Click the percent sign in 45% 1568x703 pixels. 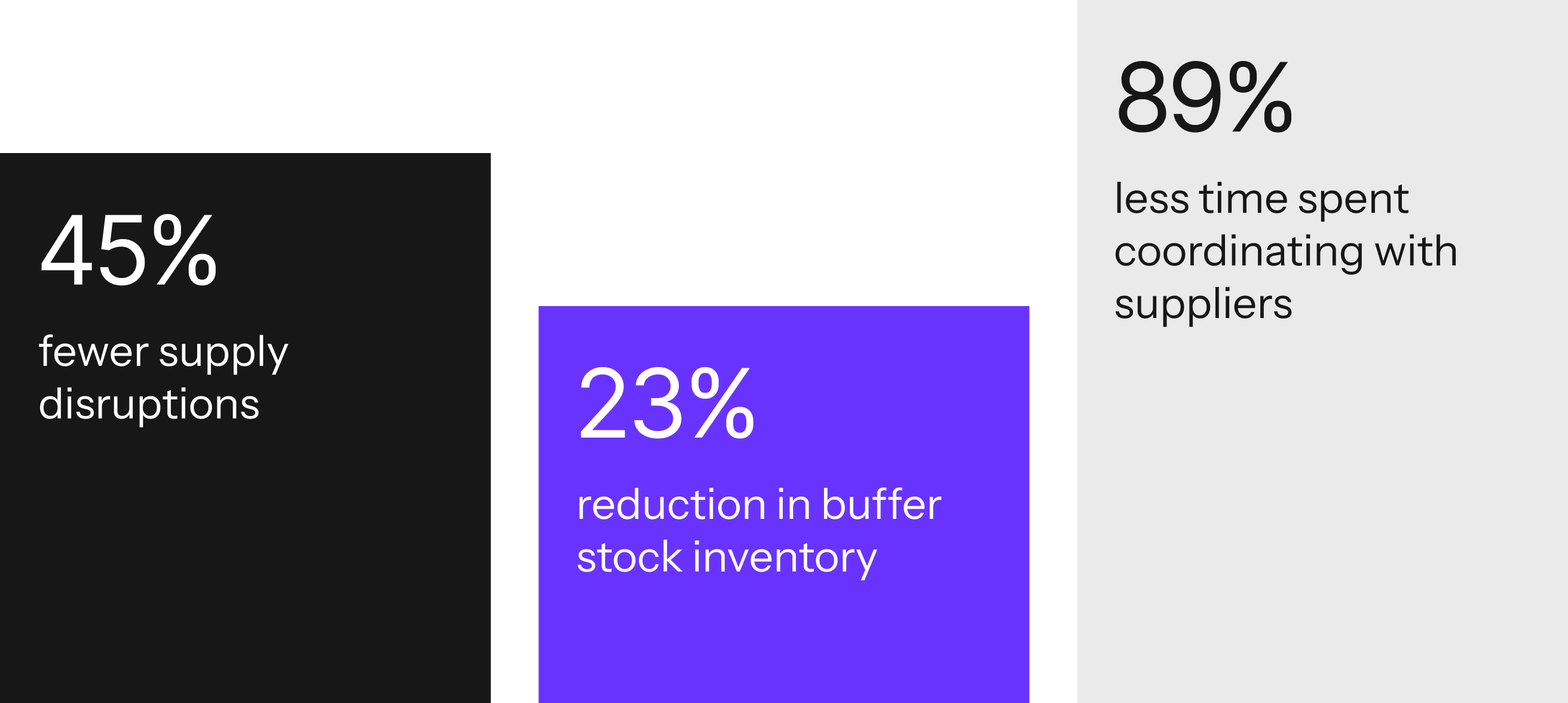point(185,250)
